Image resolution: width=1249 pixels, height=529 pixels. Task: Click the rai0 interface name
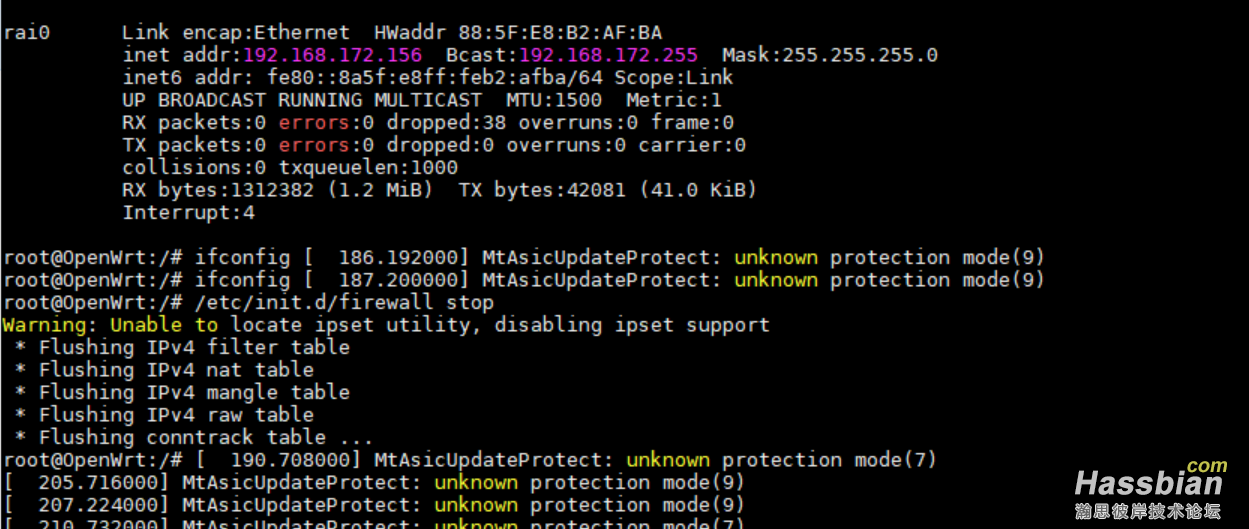coord(27,33)
